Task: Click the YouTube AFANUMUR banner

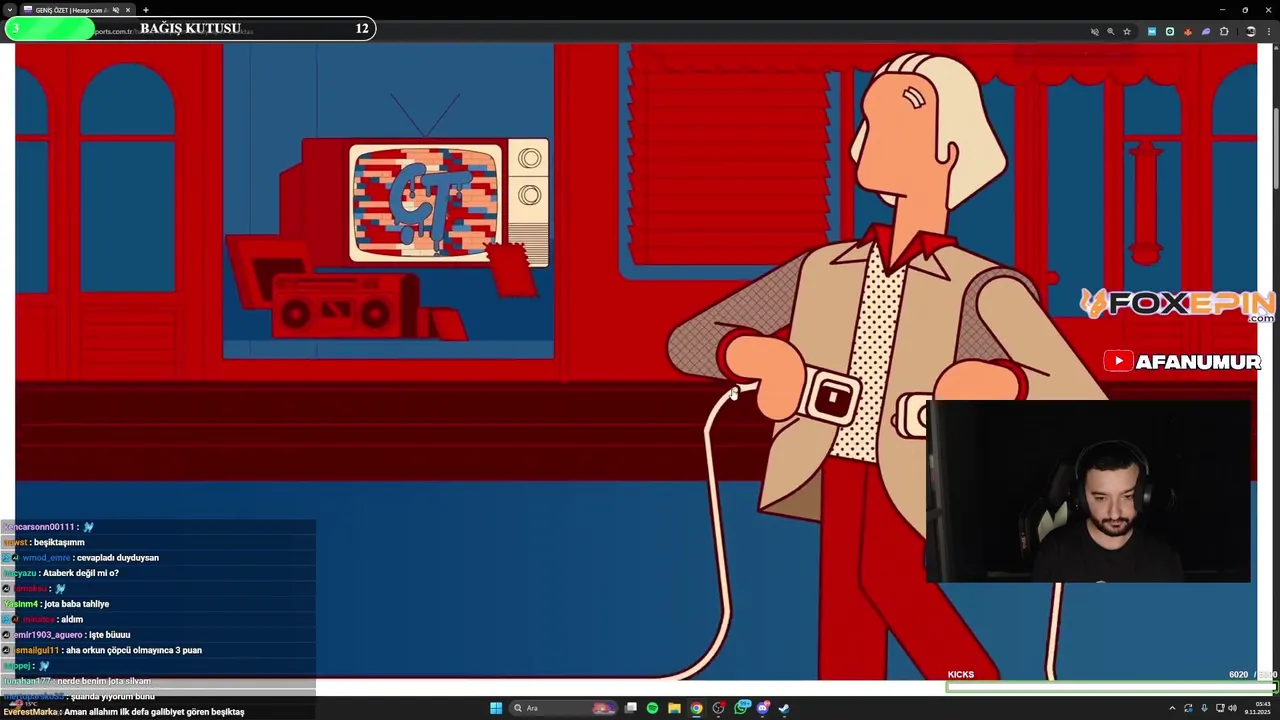Action: 1182,362
